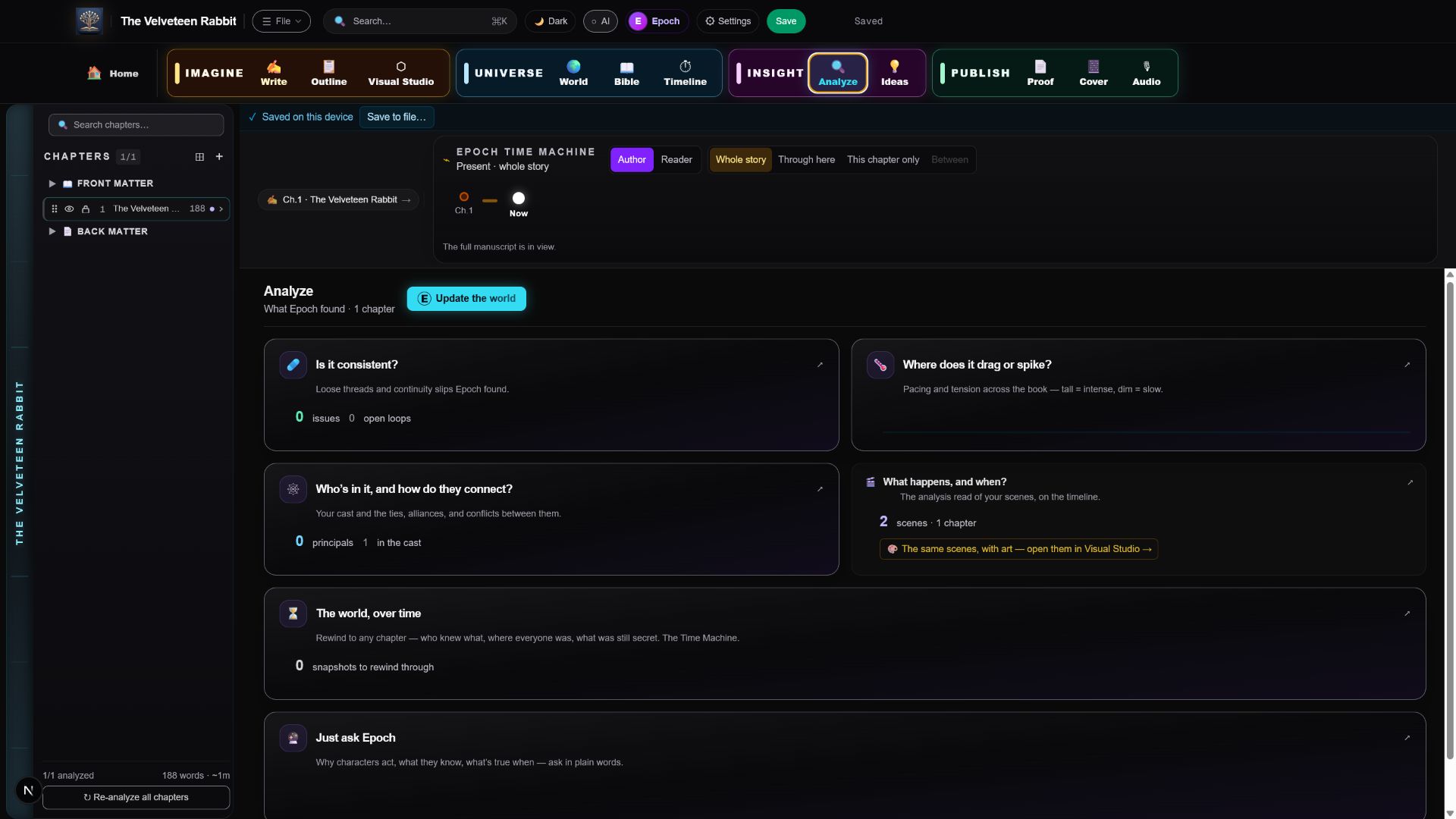Image resolution: width=1456 pixels, height=819 pixels.
Task: Open the Epoch assistant
Action: pyautogui.click(x=655, y=21)
